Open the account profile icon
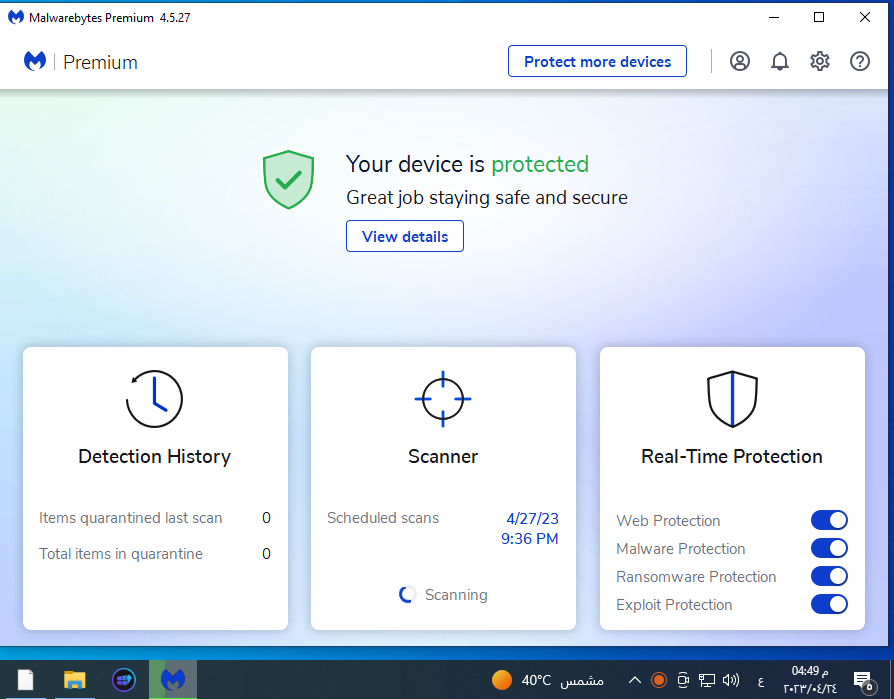Image resolution: width=894 pixels, height=699 pixels. [x=739, y=61]
